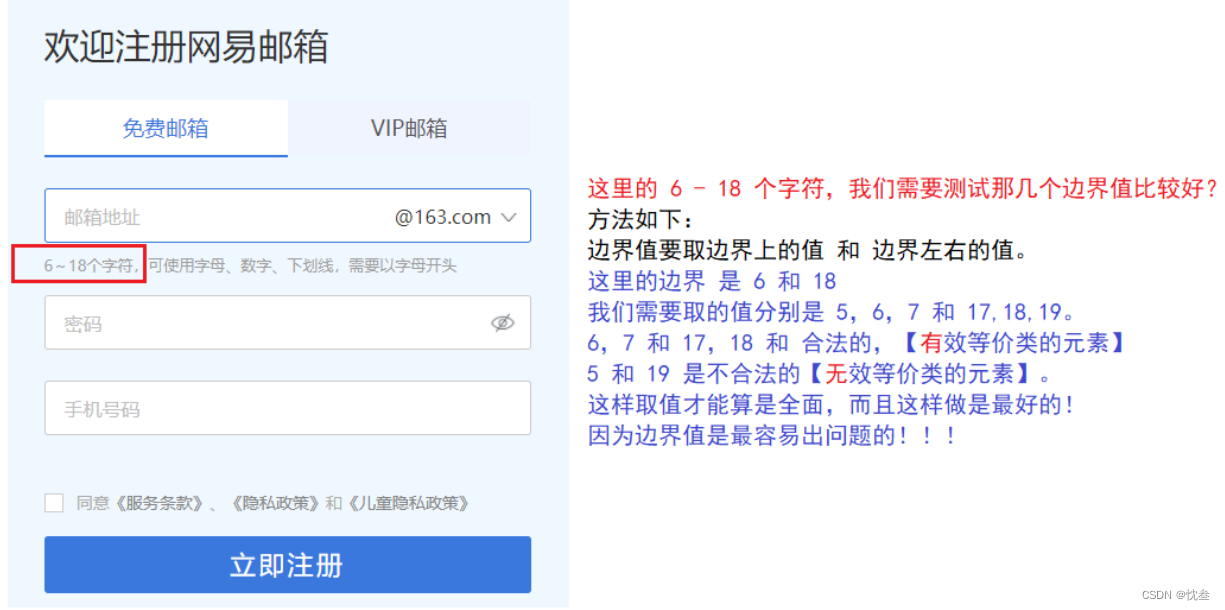Viewport: 1225px width, 610px height.
Task: Click the red line 这里的 6 - 18 个字符
Action: 903,189
